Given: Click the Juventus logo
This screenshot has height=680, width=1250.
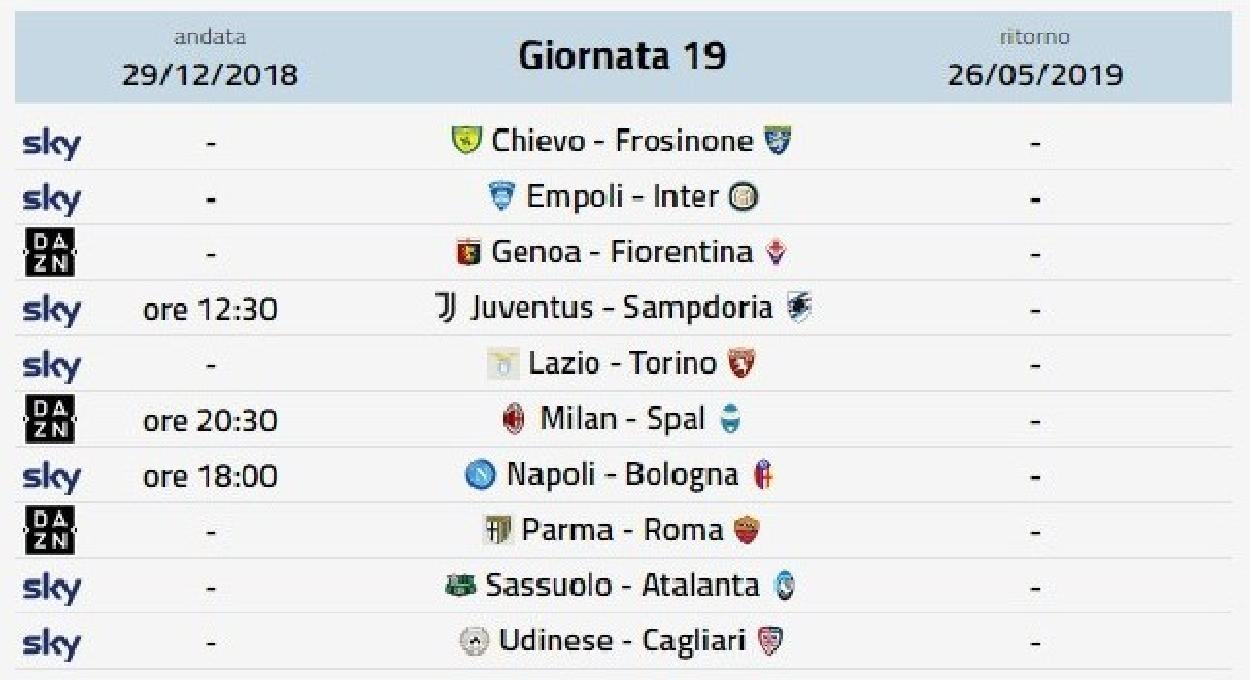Looking at the screenshot, I should tap(445, 308).
